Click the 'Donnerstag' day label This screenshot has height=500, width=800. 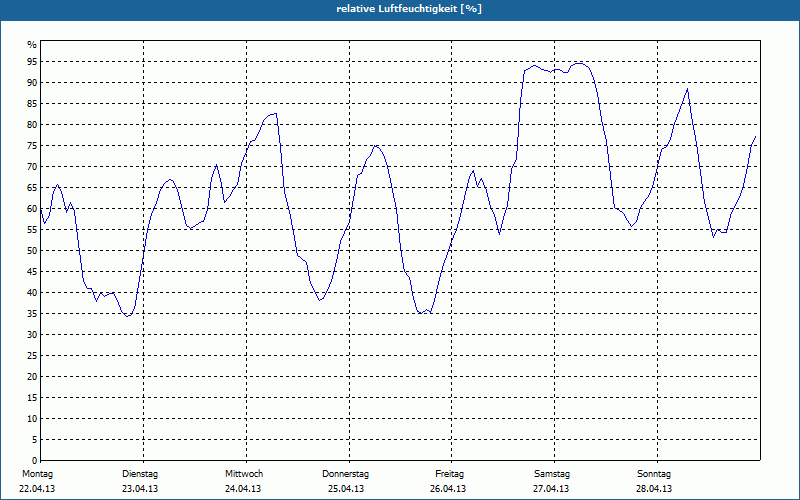[x=345, y=474]
